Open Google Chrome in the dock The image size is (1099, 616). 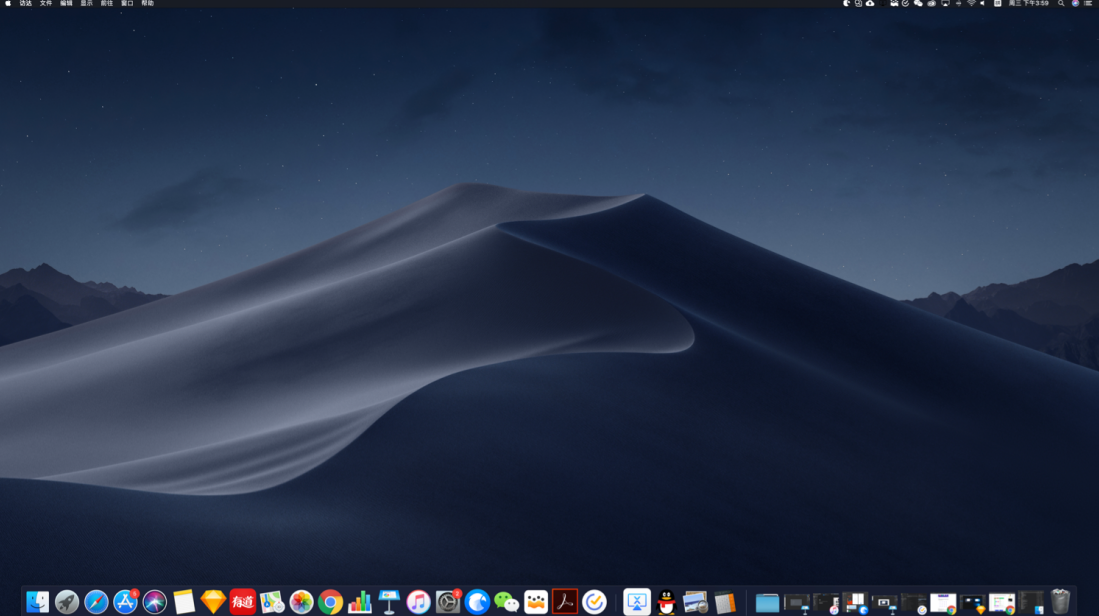(330, 601)
